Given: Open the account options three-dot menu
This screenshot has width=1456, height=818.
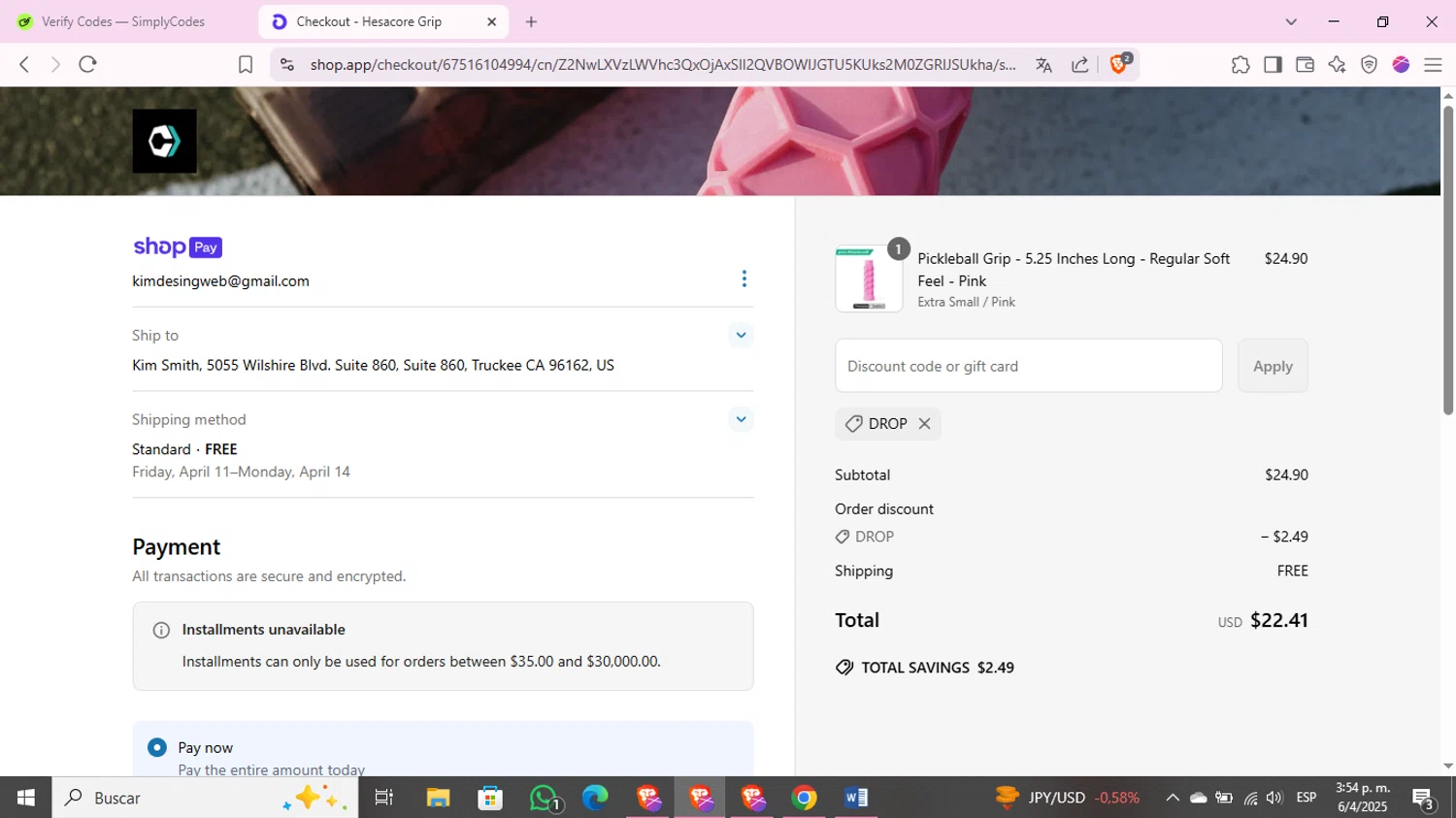Looking at the screenshot, I should [744, 279].
